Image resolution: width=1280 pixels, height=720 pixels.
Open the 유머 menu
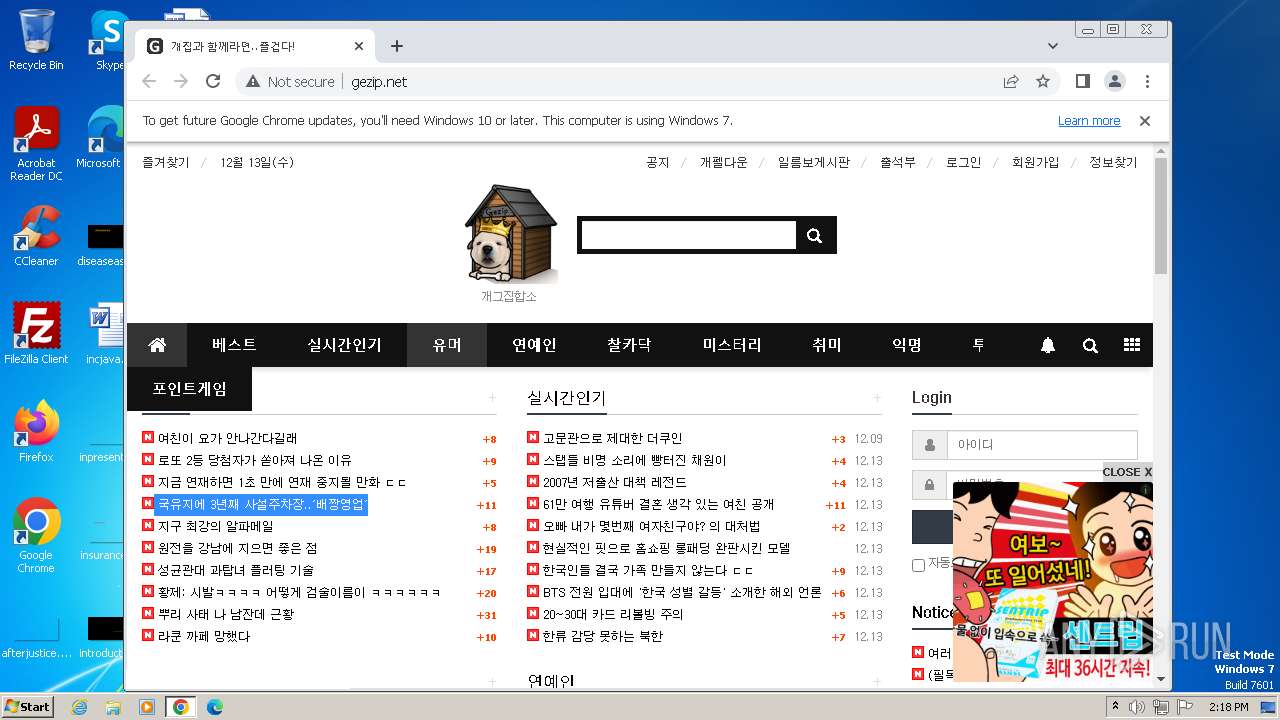[447, 345]
